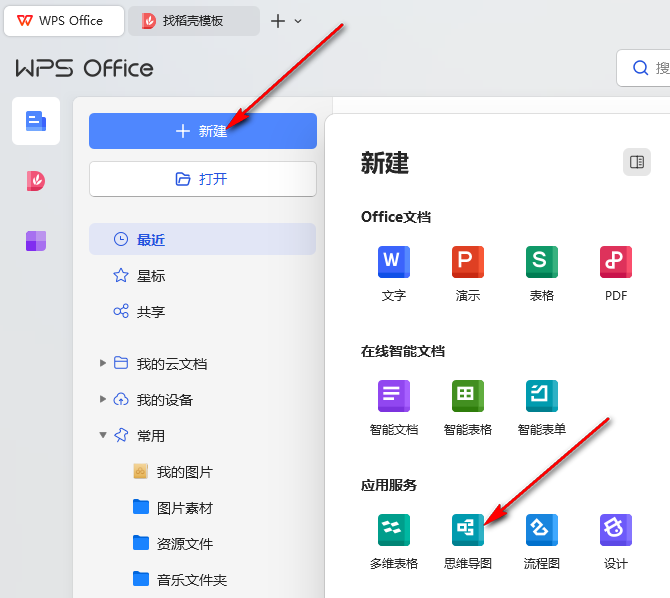Select the blue document icon in left rail
The image size is (670, 598).
[36, 121]
